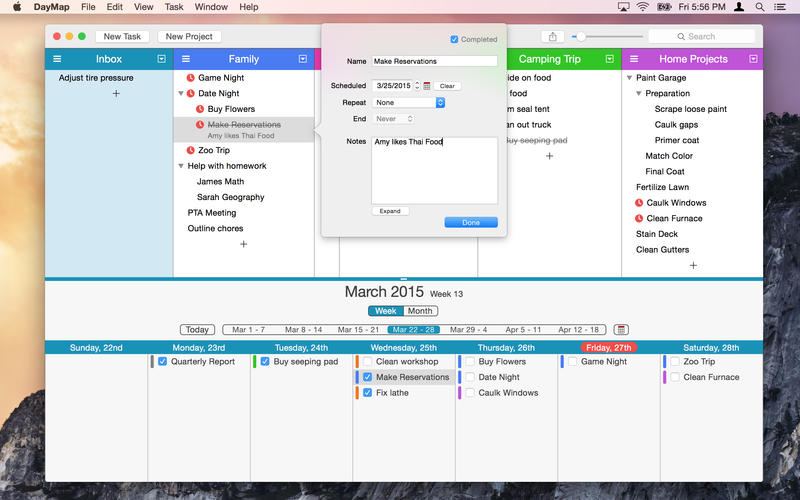This screenshot has width=800, height=500.
Task: Select the Adjust tire pressure task
Action: 96,78
